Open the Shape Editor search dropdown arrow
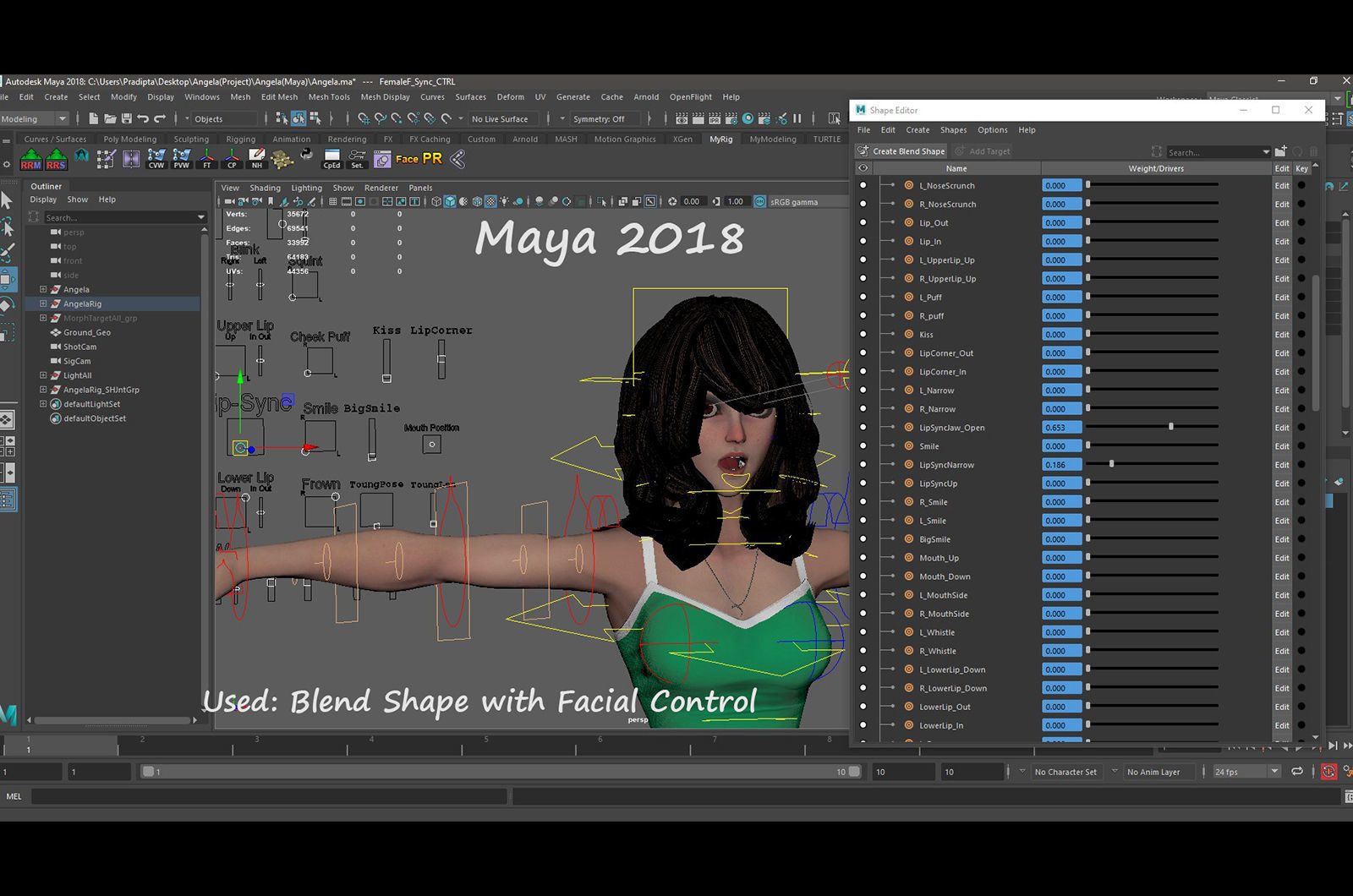Screen dimensions: 1353x896 [x=1266, y=152]
